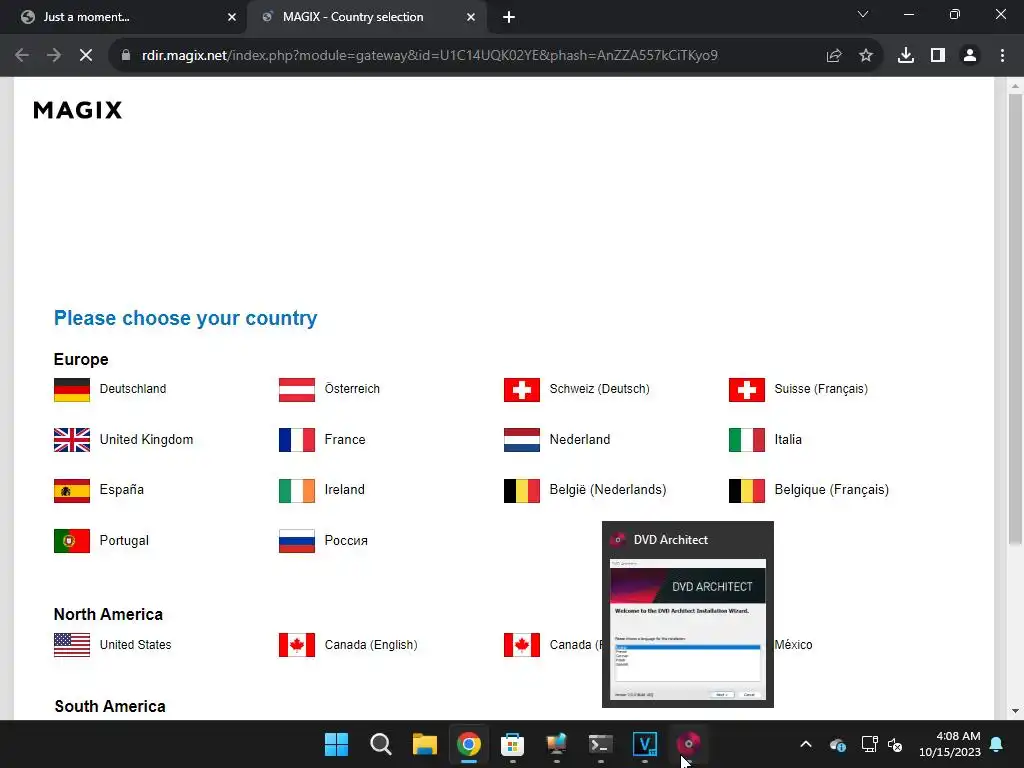
Task: Bookmark this page with the star
Action: pyautogui.click(x=866, y=56)
